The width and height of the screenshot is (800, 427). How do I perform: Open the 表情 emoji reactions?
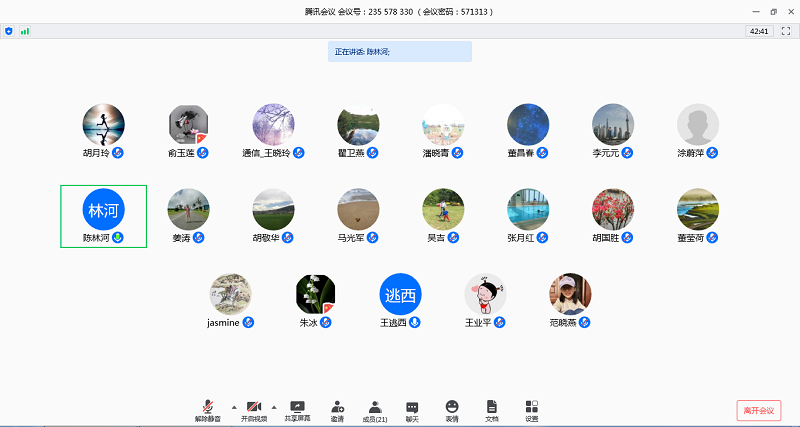[x=452, y=409]
